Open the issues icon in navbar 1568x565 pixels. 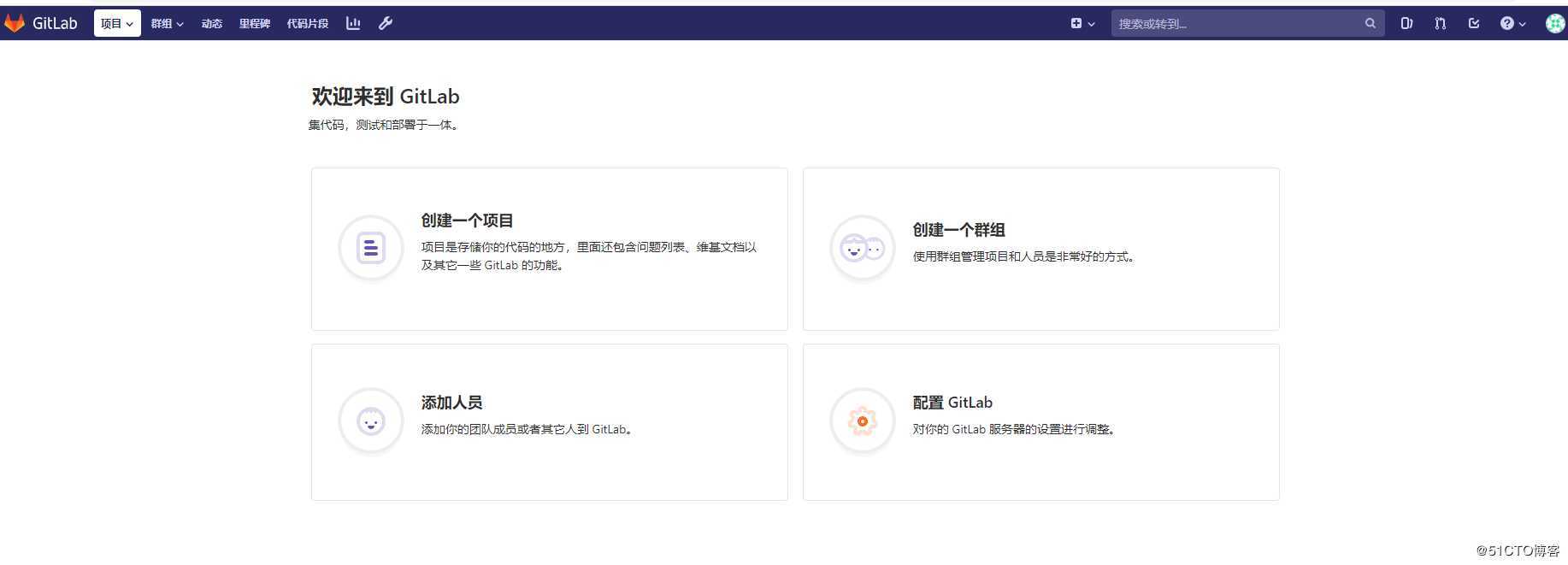[1406, 23]
